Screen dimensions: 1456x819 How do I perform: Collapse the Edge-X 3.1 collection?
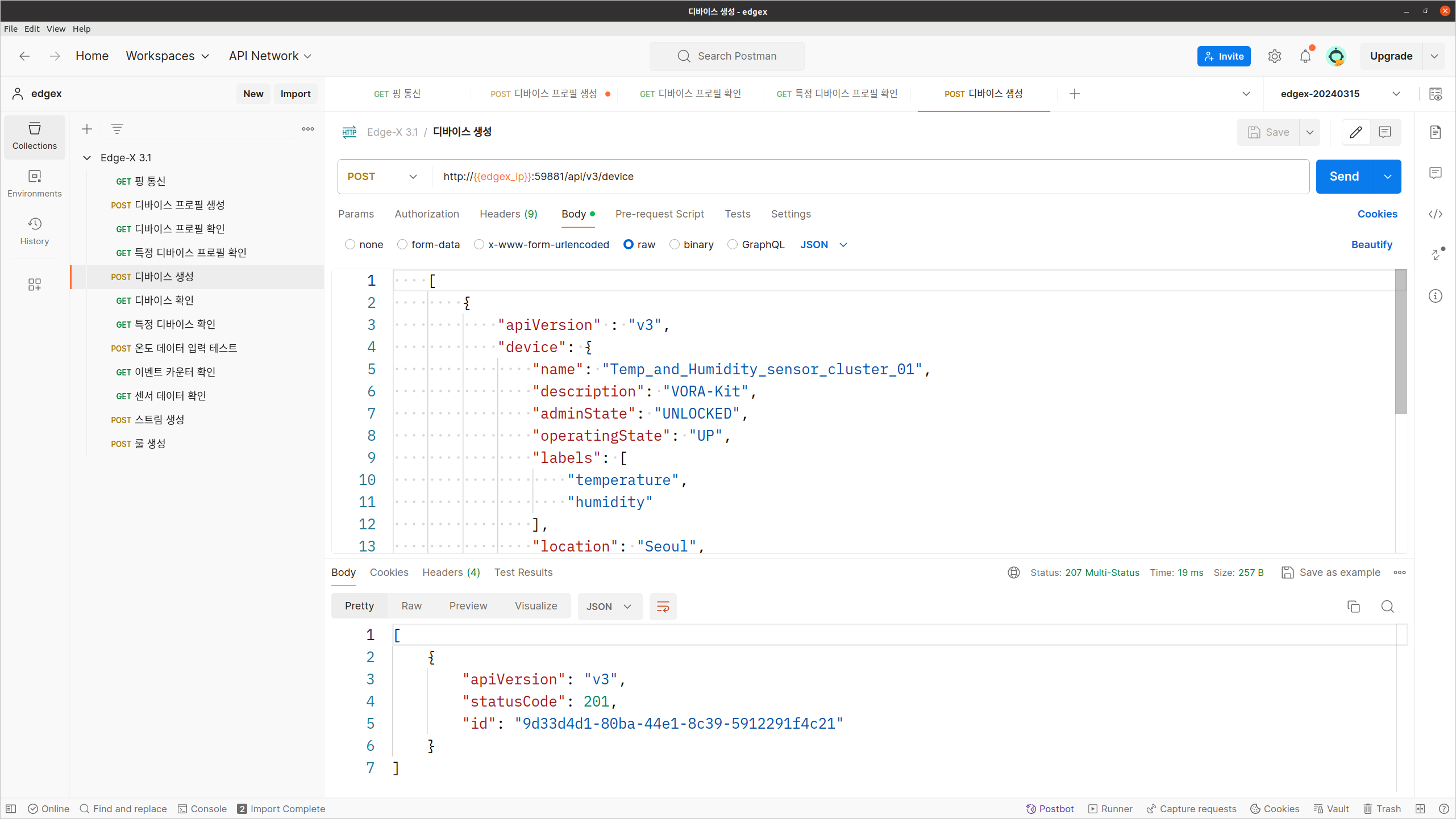point(87,158)
